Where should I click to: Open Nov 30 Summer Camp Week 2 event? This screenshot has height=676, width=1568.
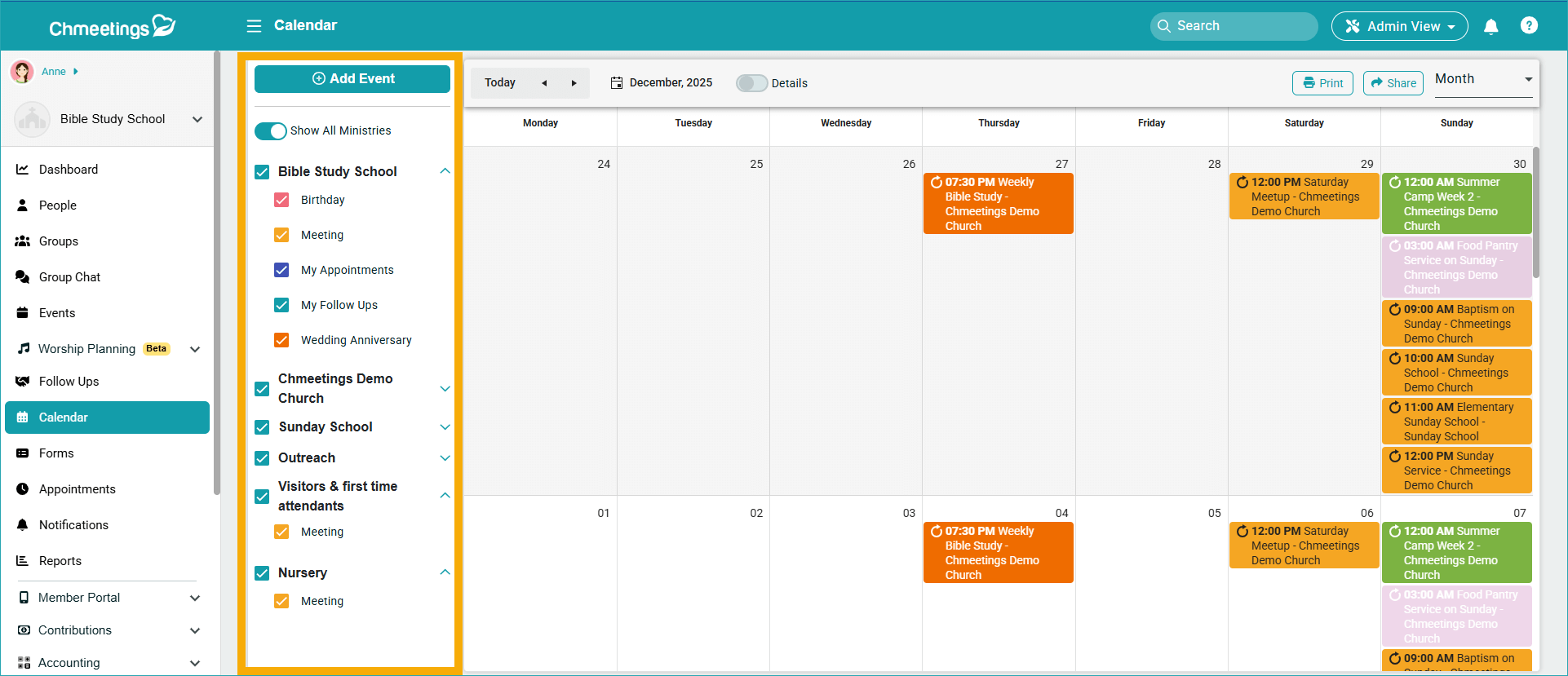pyautogui.click(x=1456, y=204)
